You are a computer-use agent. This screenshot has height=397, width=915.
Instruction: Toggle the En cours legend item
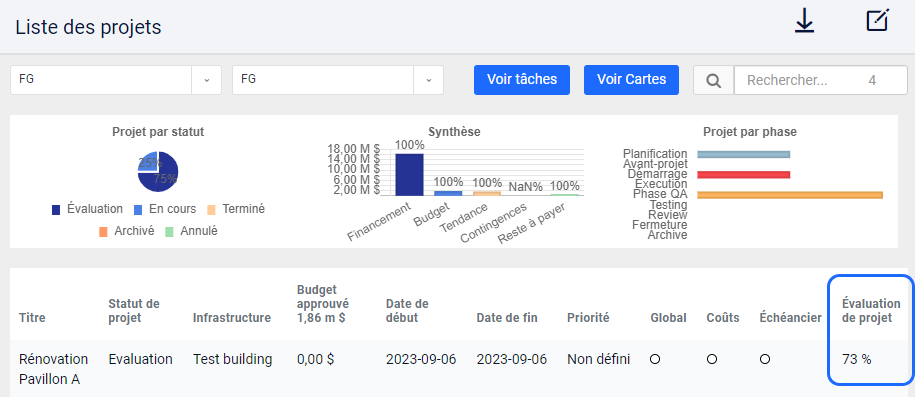tap(165, 209)
